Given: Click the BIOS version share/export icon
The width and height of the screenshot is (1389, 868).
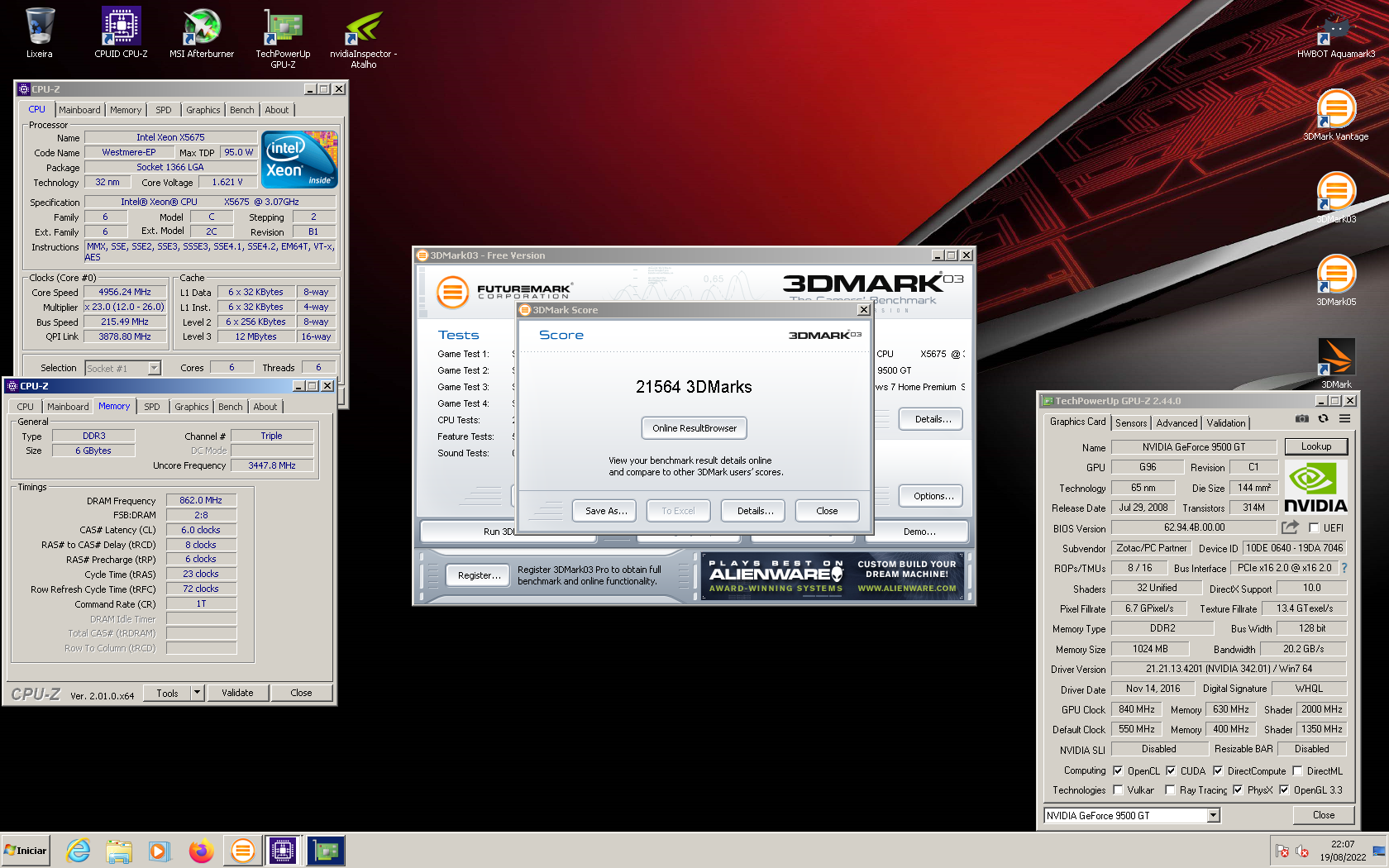Looking at the screenshot, I should pyautogui.click(x=1290, y=527).
